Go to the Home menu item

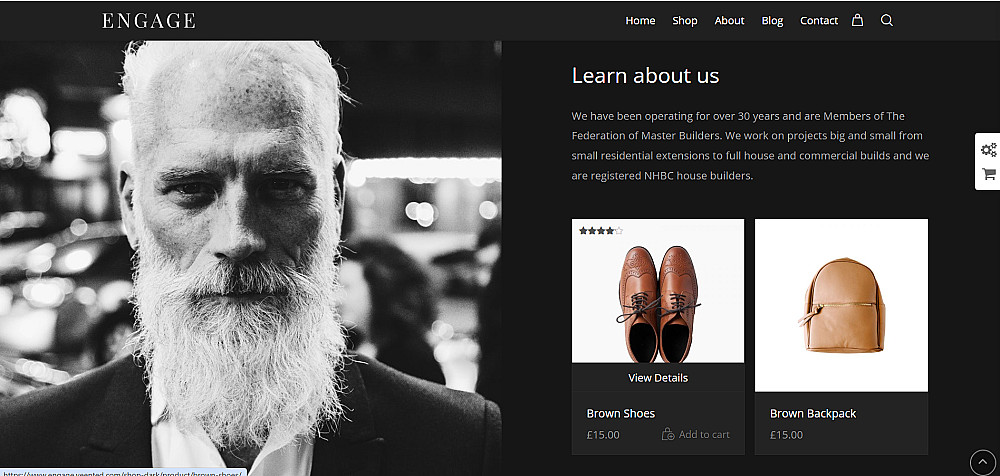pos(640,20)
